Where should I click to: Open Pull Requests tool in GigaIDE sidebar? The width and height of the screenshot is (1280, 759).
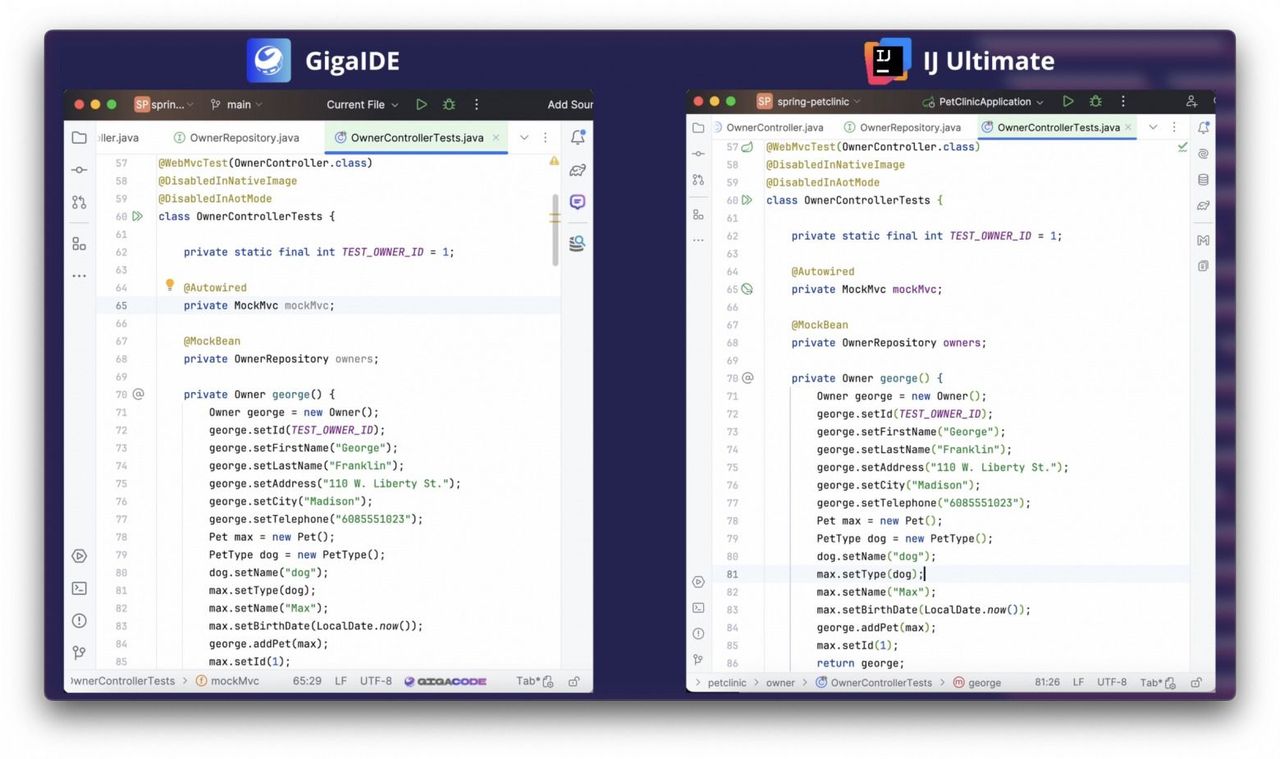point(79,202)
